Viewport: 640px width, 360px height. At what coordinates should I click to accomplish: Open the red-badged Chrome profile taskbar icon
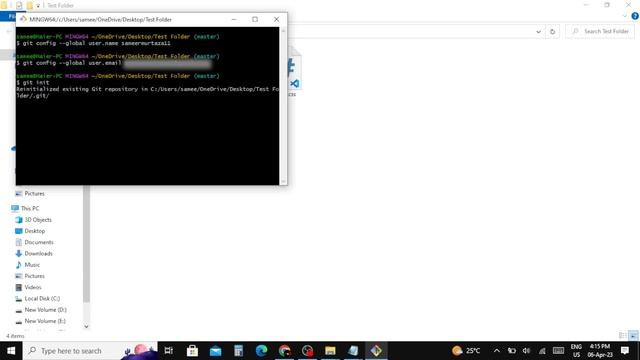(x=307, y=351)
